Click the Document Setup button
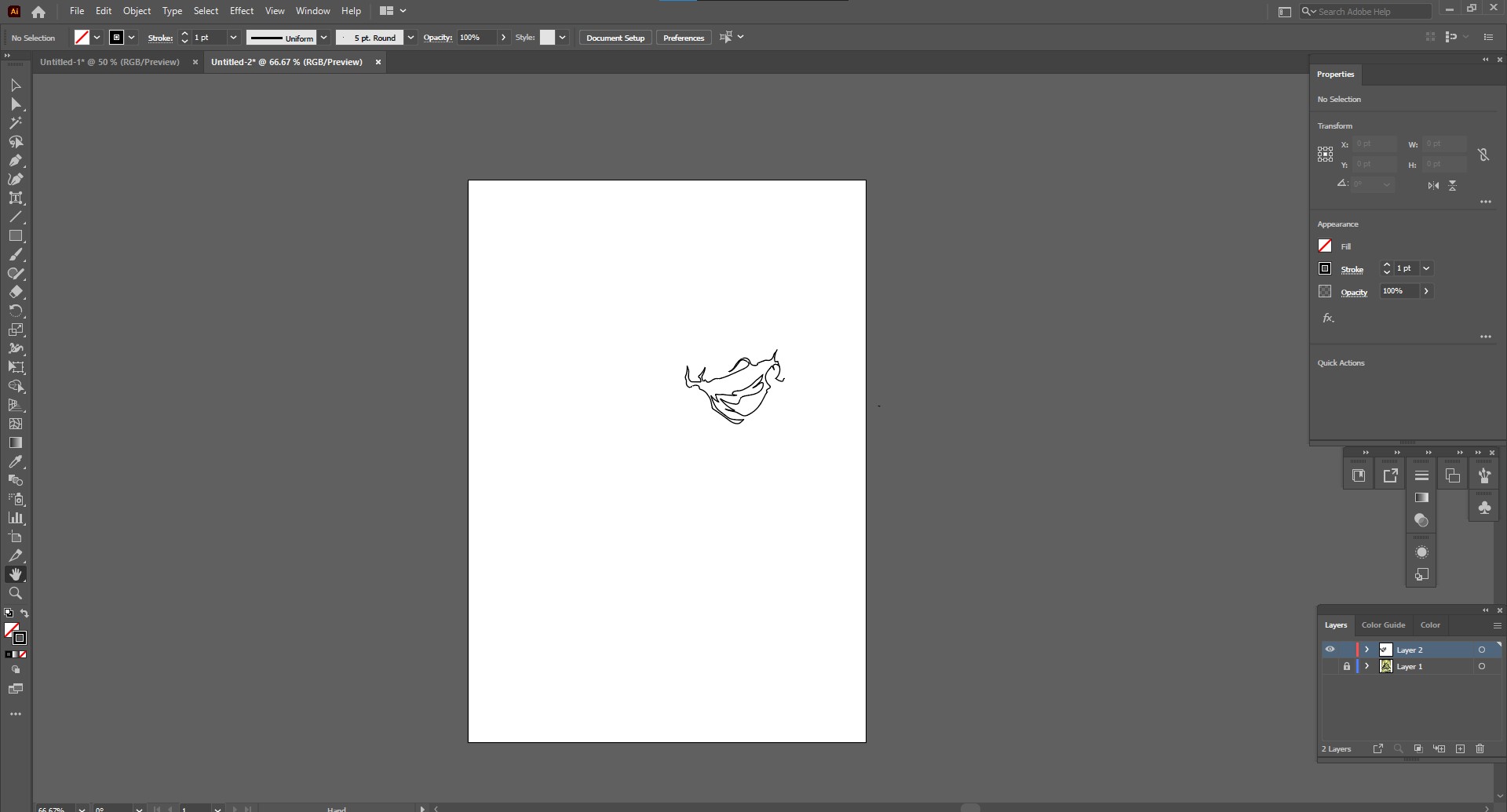 615,38
